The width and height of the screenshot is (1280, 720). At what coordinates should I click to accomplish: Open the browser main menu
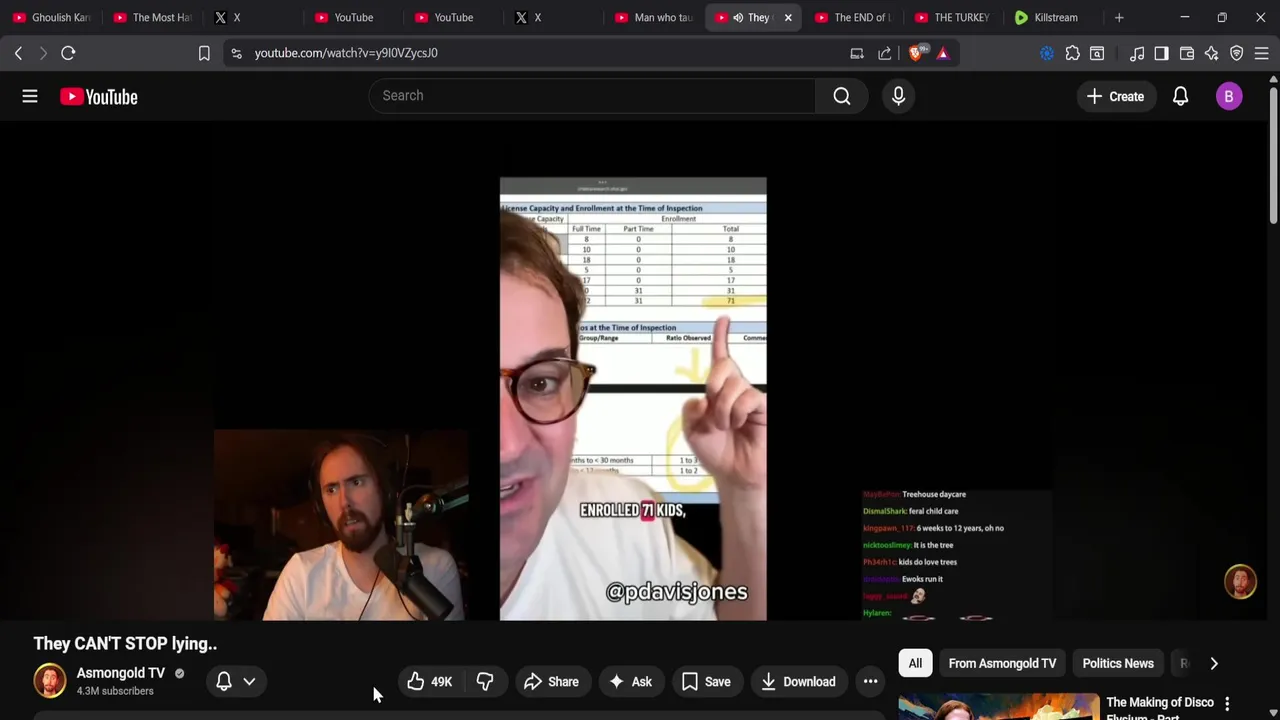point(1261,53)
